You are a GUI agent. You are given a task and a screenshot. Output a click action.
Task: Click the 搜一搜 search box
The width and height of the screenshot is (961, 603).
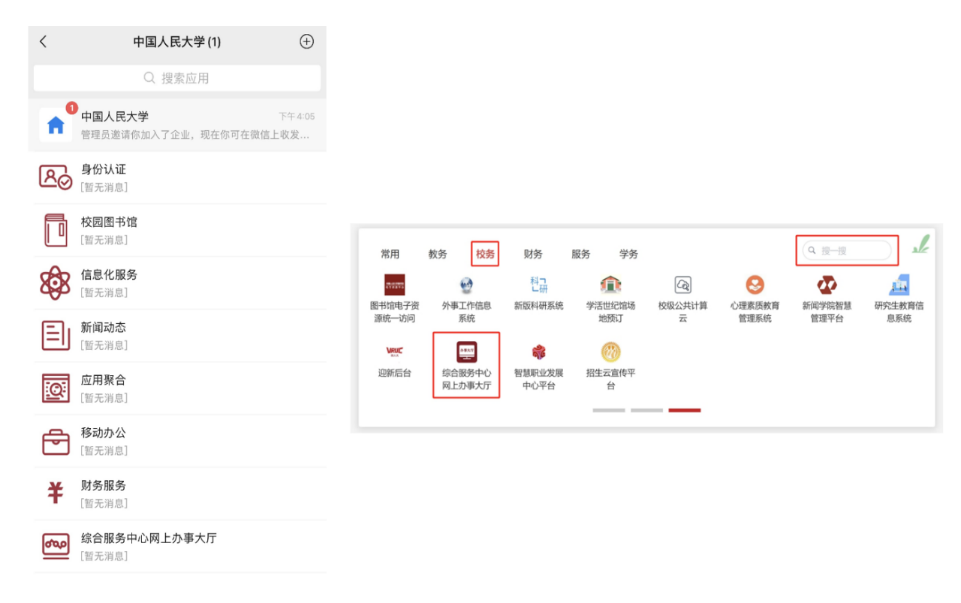847,250
